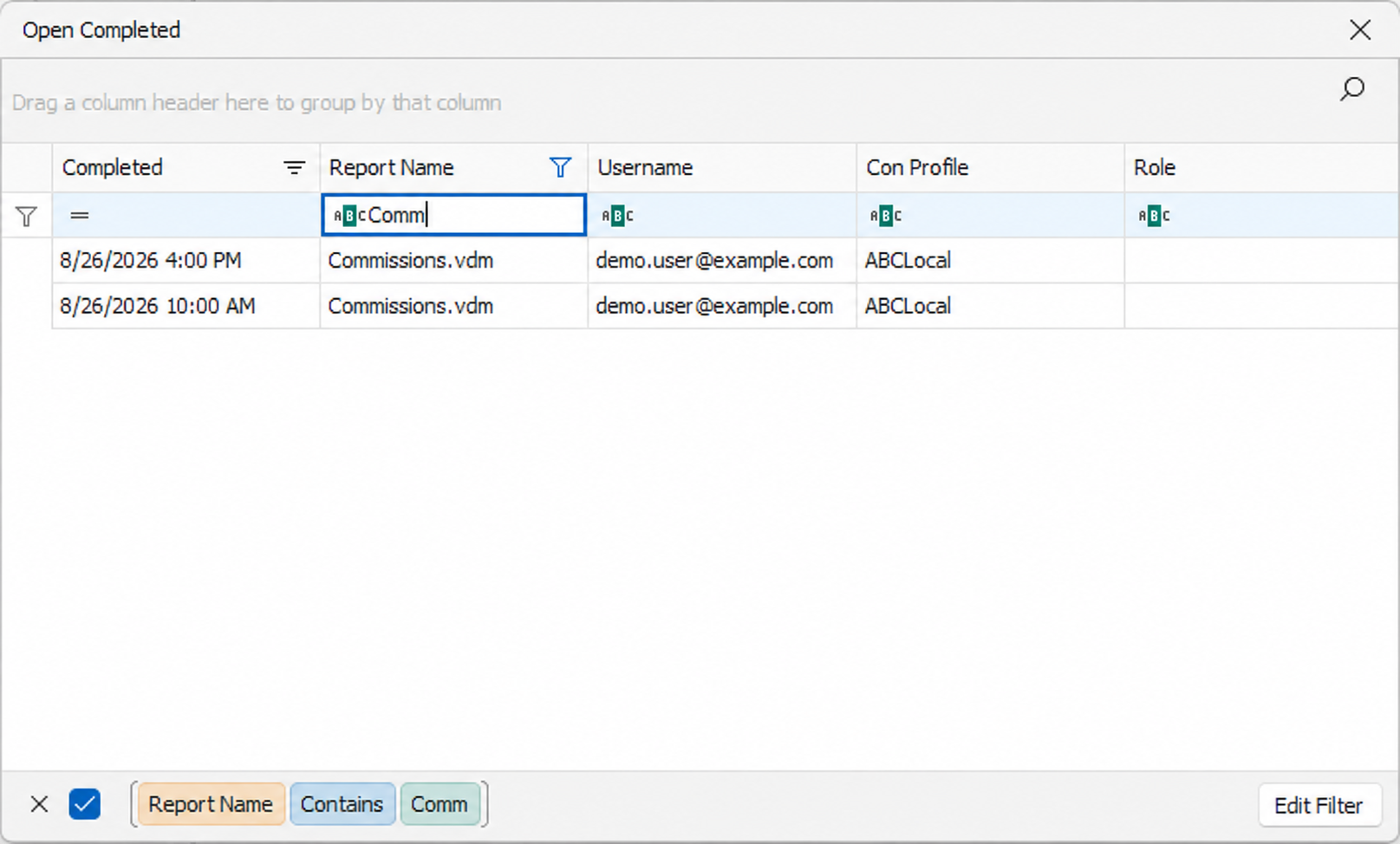Click the Report Name field filter token
The height and width of the screenshot is (844, 1400).
pyautogui.click(x=211, y=804)
